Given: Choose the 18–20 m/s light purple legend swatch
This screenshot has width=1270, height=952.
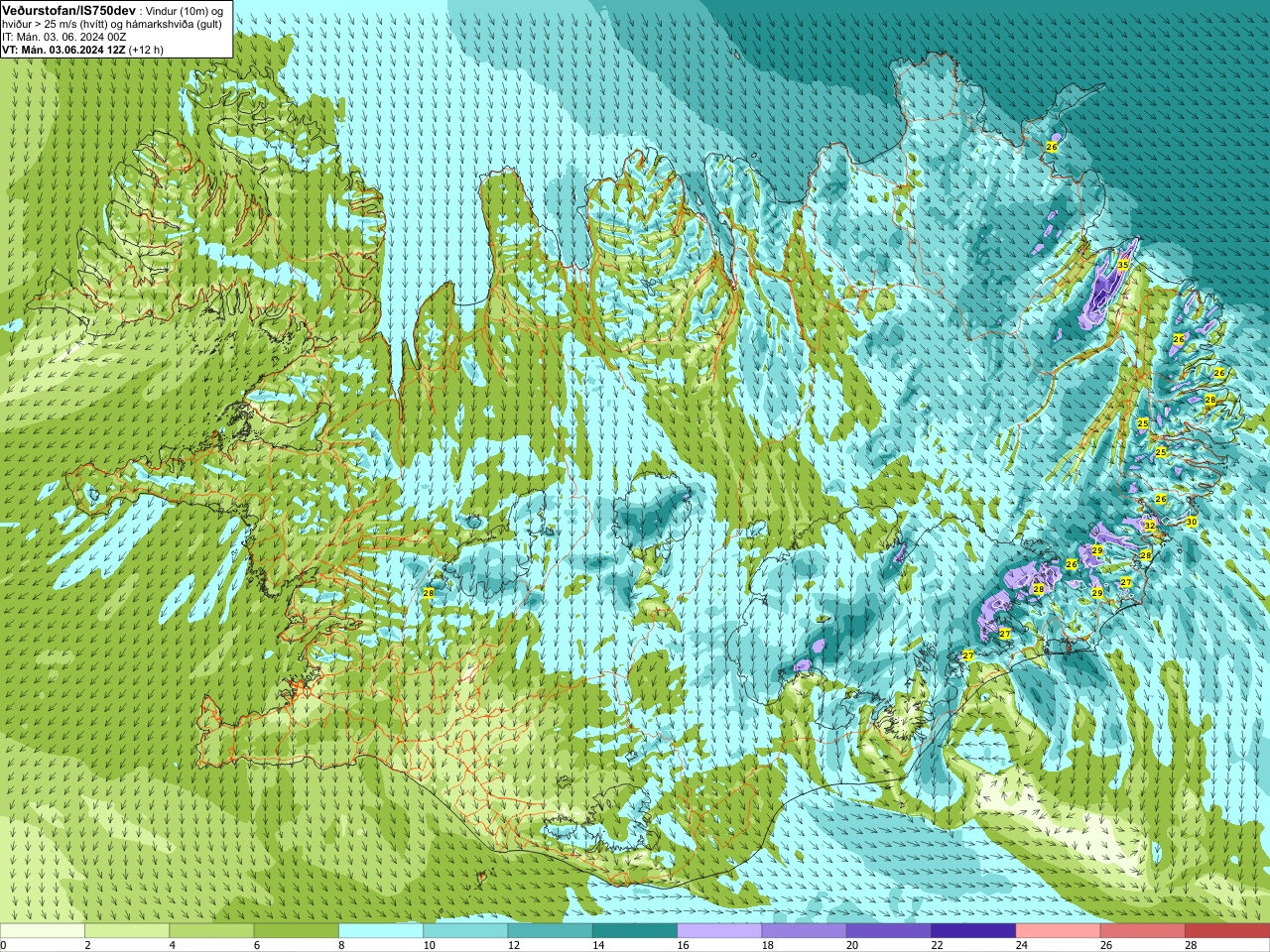Looking at the screenshot, I should point(805,930).
